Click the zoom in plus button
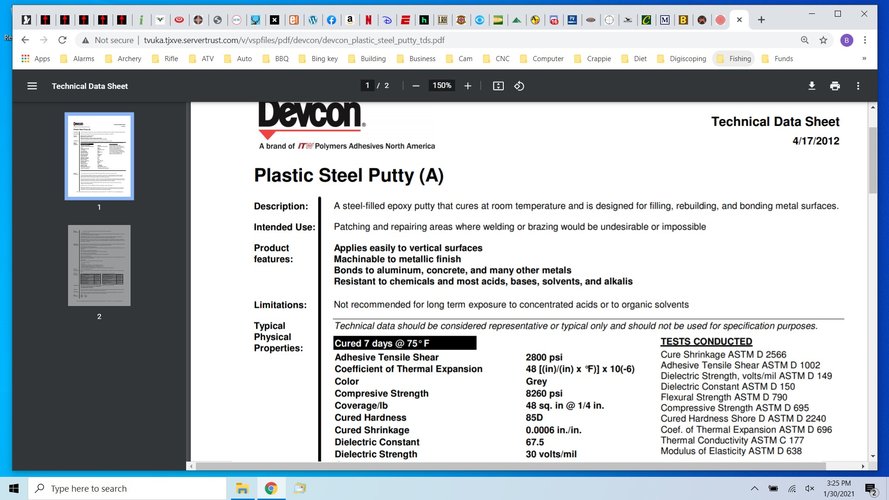Screen dimensions: 889x500 (468, 86)
